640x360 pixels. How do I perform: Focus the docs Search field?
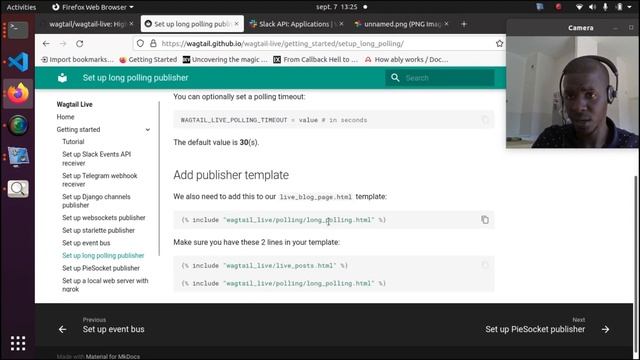click(x=440, y=78)
